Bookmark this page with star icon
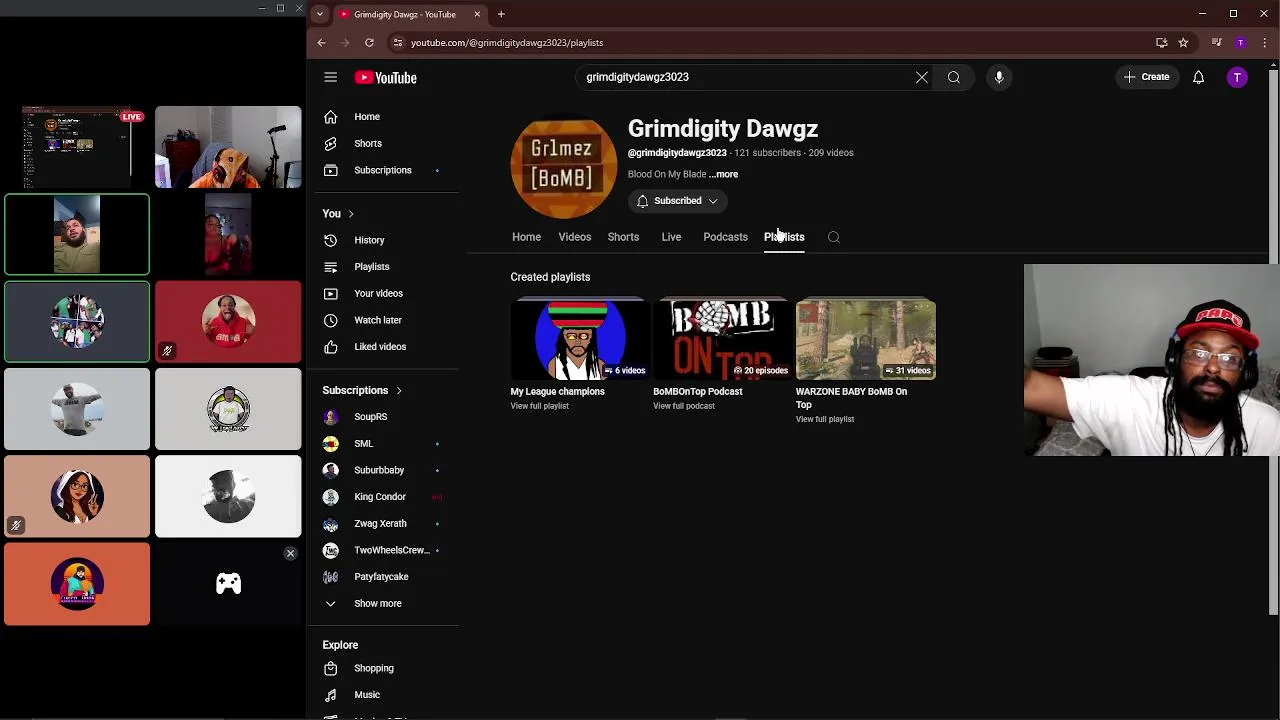Image resolution: width=1280 pixels, height=720 pixels. pos(1183,43)
